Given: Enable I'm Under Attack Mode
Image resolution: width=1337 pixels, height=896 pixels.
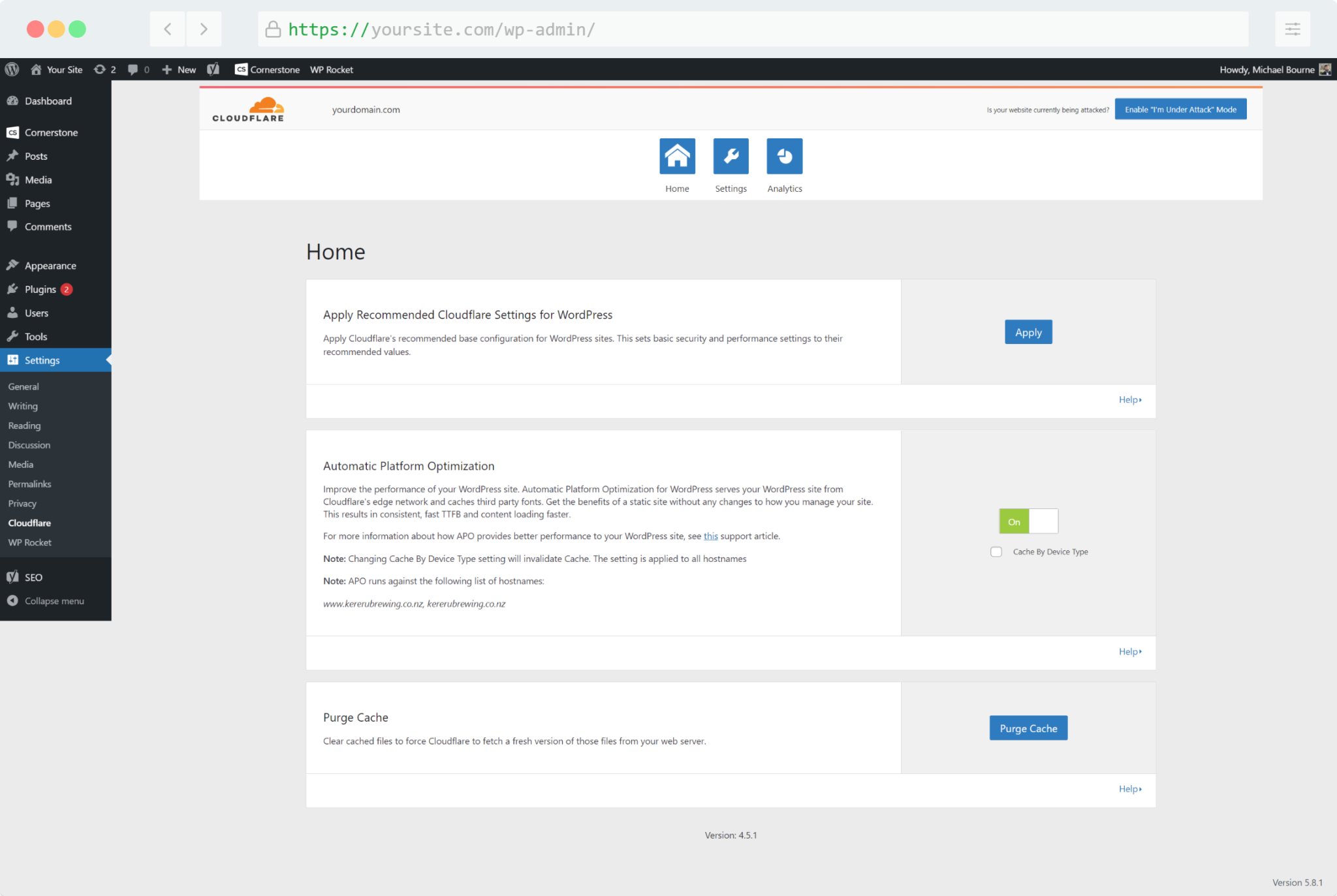Looking at the screenshot, I should 1180,109.
